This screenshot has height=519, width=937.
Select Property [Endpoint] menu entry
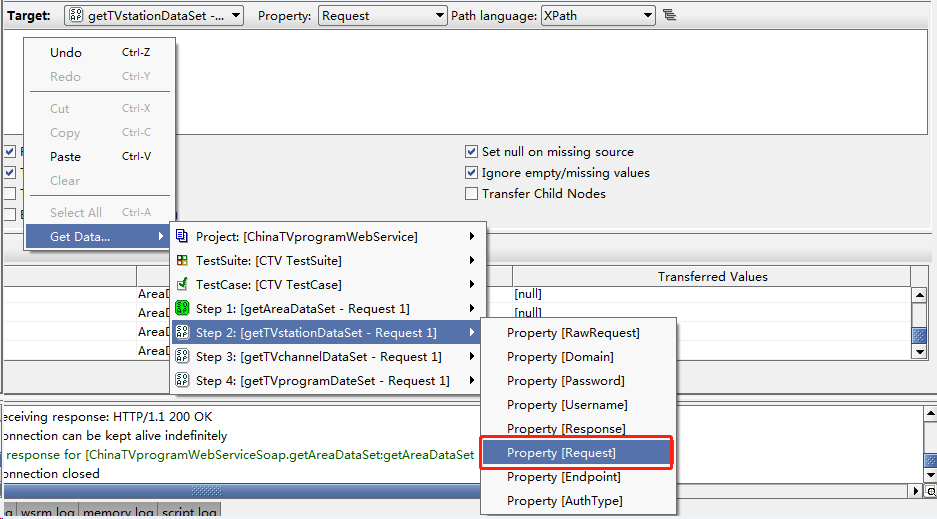[578, 477]
